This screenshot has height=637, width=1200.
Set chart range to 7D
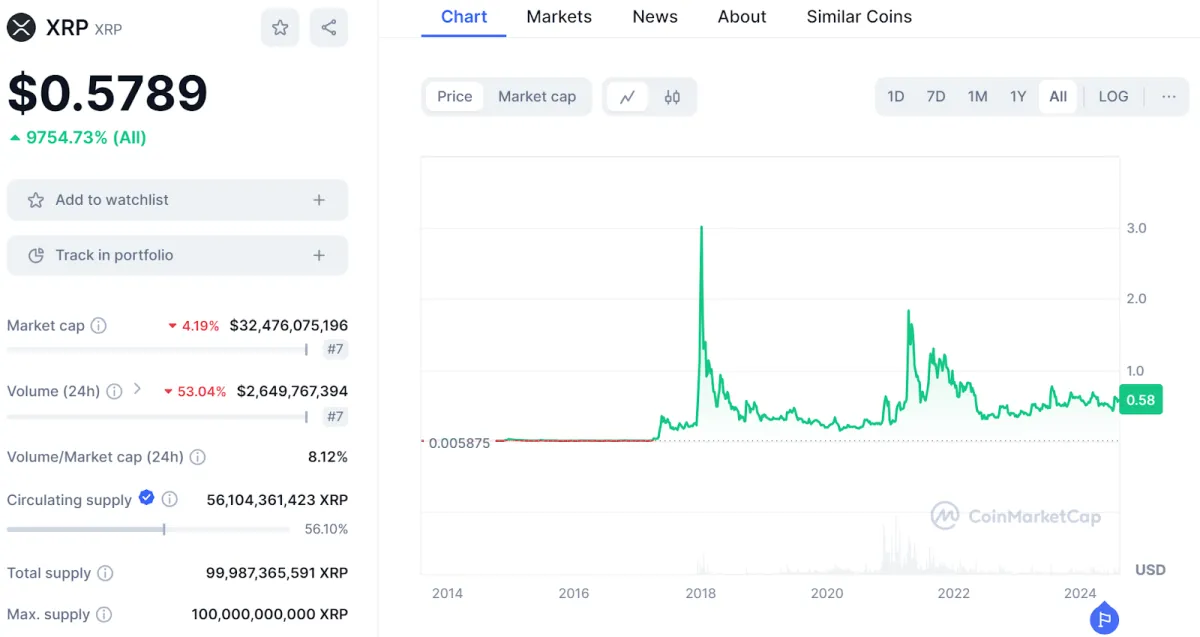936,97
